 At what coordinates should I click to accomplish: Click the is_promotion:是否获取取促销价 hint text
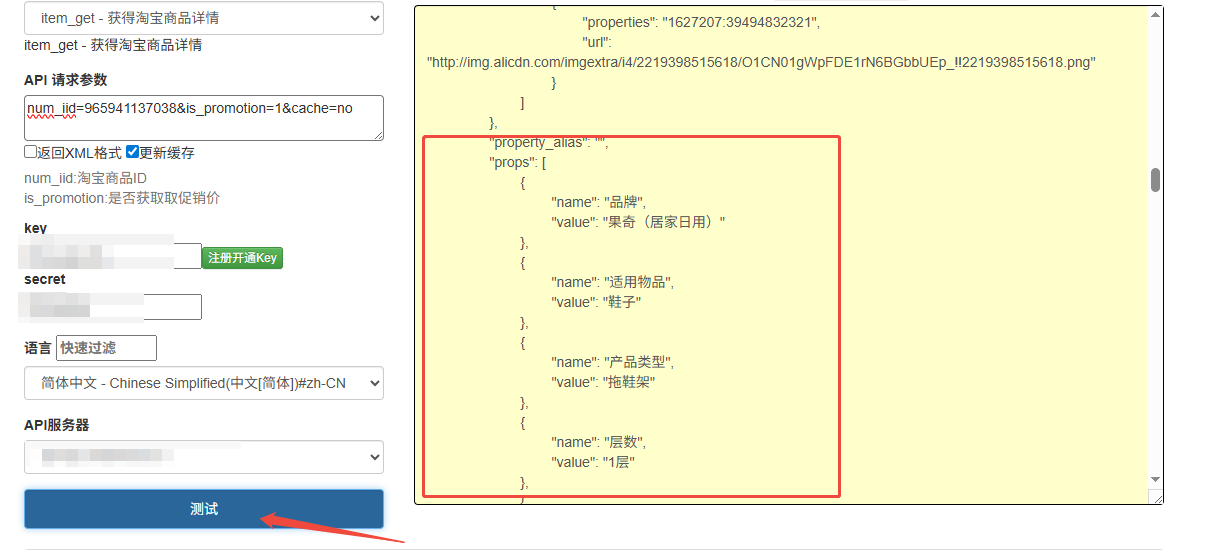(x=122, y=198)
